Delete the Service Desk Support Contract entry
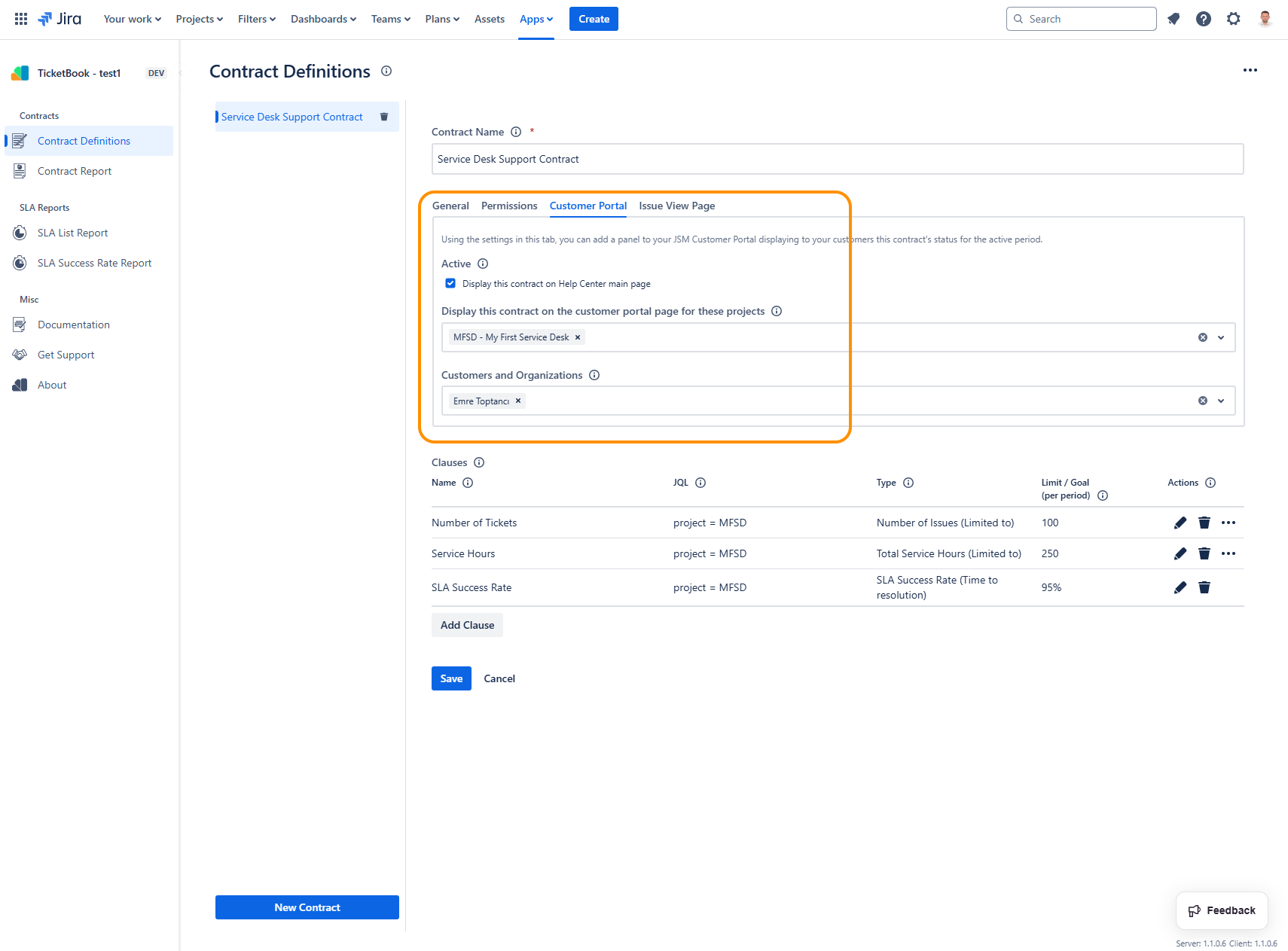This screenshot has height=951, width=1288. pos(384,117)
